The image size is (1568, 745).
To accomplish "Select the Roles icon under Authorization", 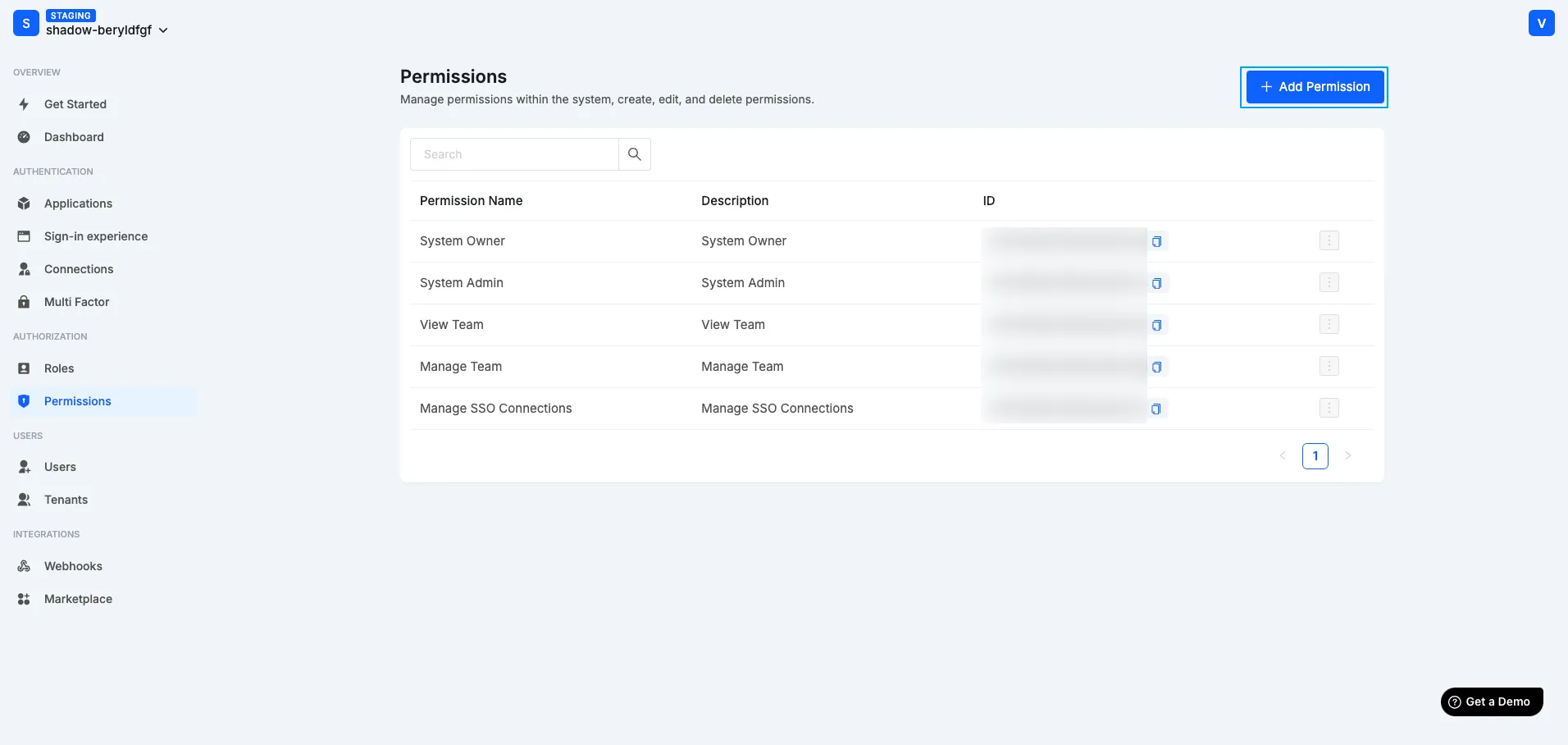I will [24, 368].
